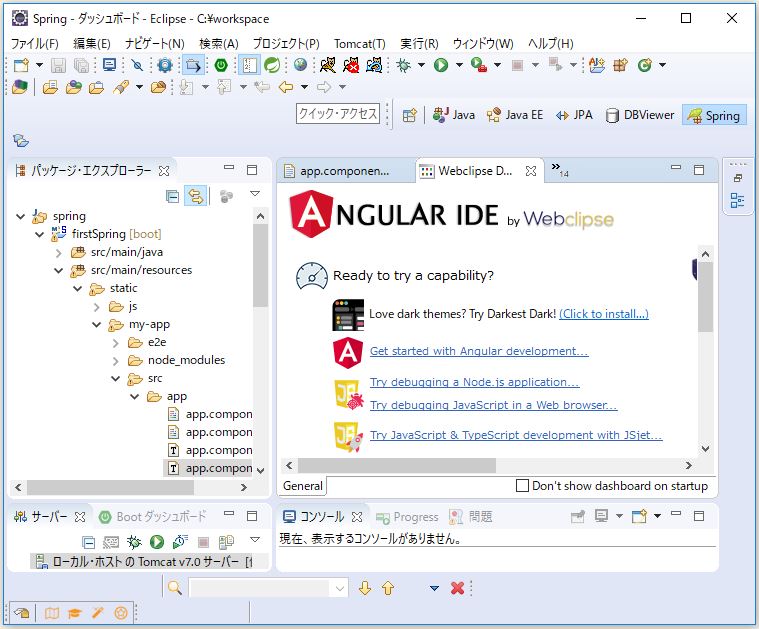The image size is (759, 629).
Task: Click the New wizard toolbar icon
Action: click(21, 65)
